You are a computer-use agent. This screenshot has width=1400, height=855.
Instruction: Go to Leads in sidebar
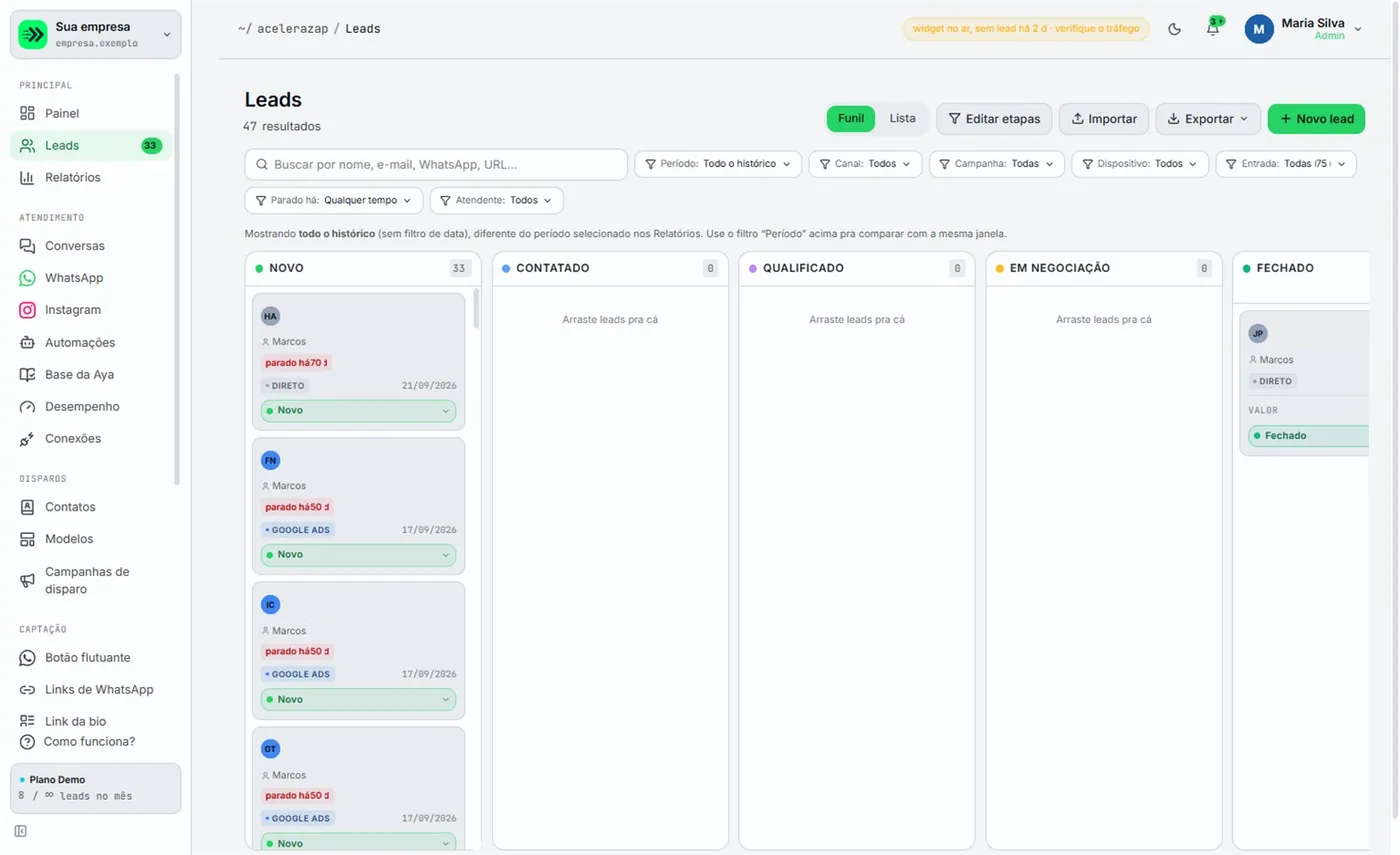tap(91, 145)
